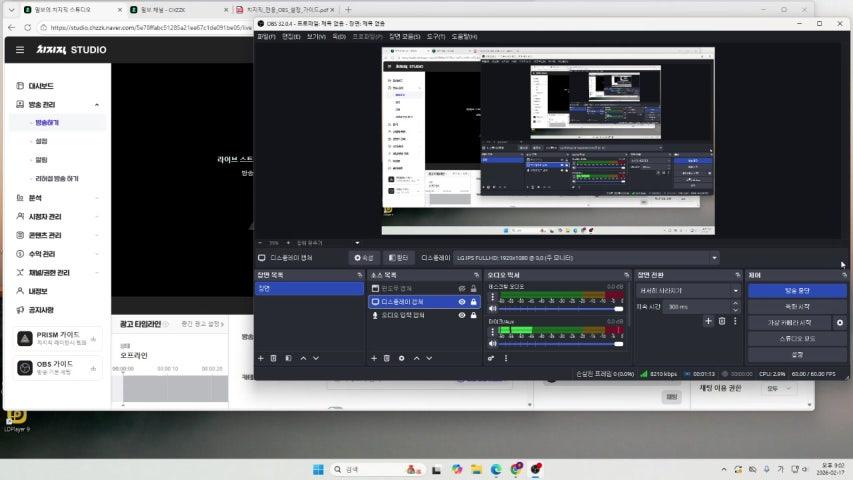Open the scene filters icon in the scenes panel
This screenshot has width=853, height=480.
tap(288, 358)
